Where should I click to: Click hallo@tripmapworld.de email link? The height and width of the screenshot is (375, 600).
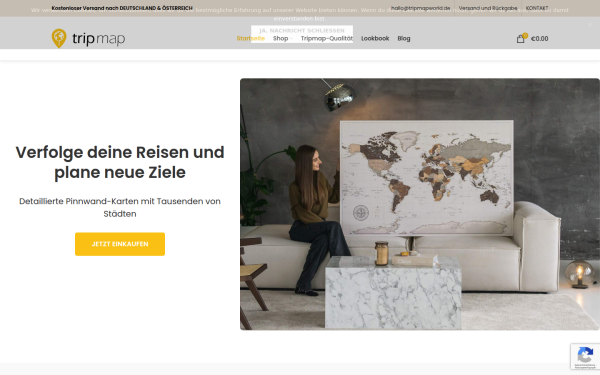pos(421,8)
